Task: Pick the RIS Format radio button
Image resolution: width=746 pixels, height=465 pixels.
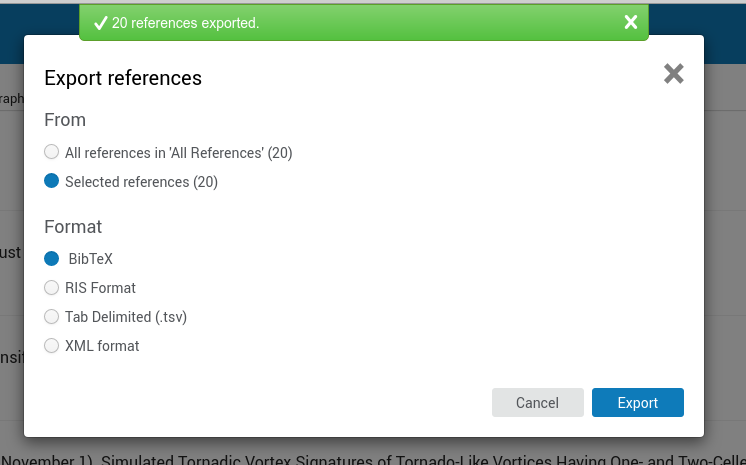Action: 51,287
